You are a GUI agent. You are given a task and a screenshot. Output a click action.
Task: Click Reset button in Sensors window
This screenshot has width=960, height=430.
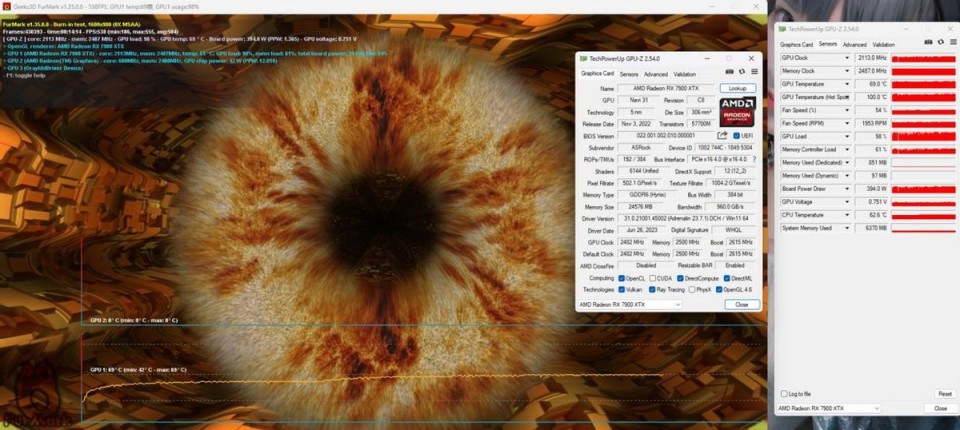[945, 394]
